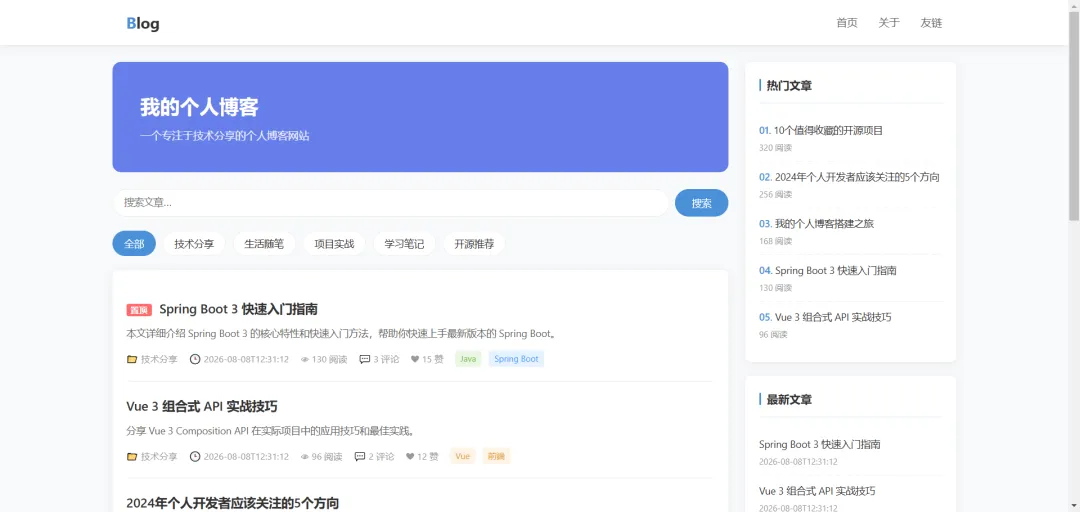Click folder icon on Vue 3 article row

(x=132, y=456)
